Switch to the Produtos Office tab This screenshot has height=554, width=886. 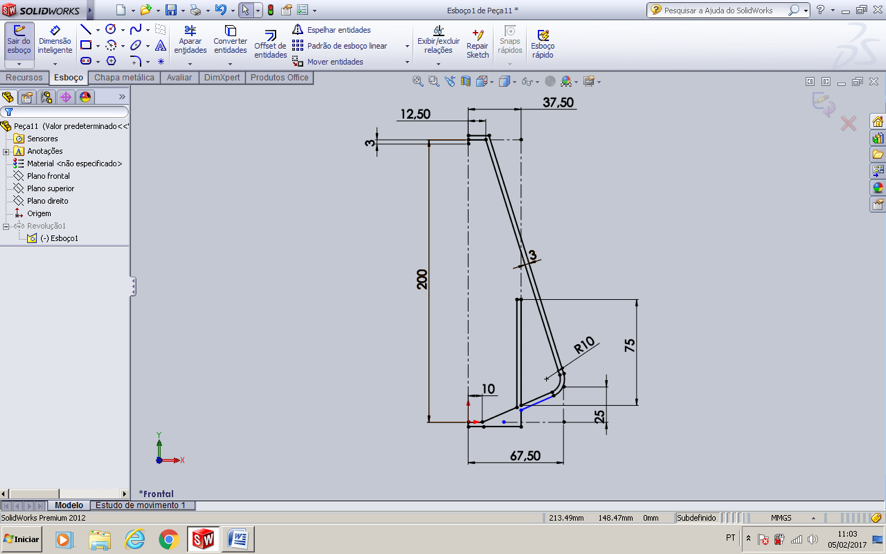pos(279,77)
